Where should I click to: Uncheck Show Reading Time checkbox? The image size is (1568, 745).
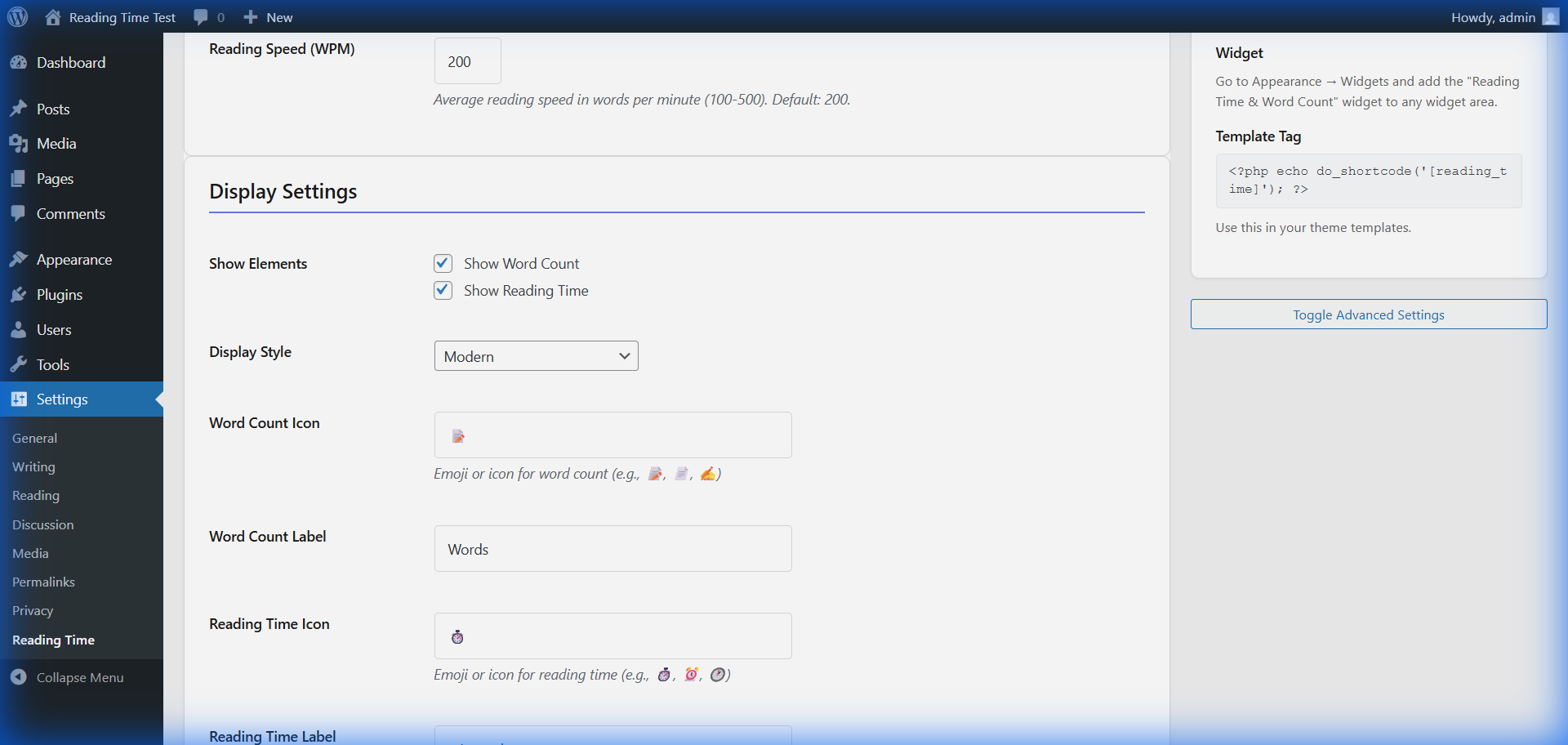443,290
